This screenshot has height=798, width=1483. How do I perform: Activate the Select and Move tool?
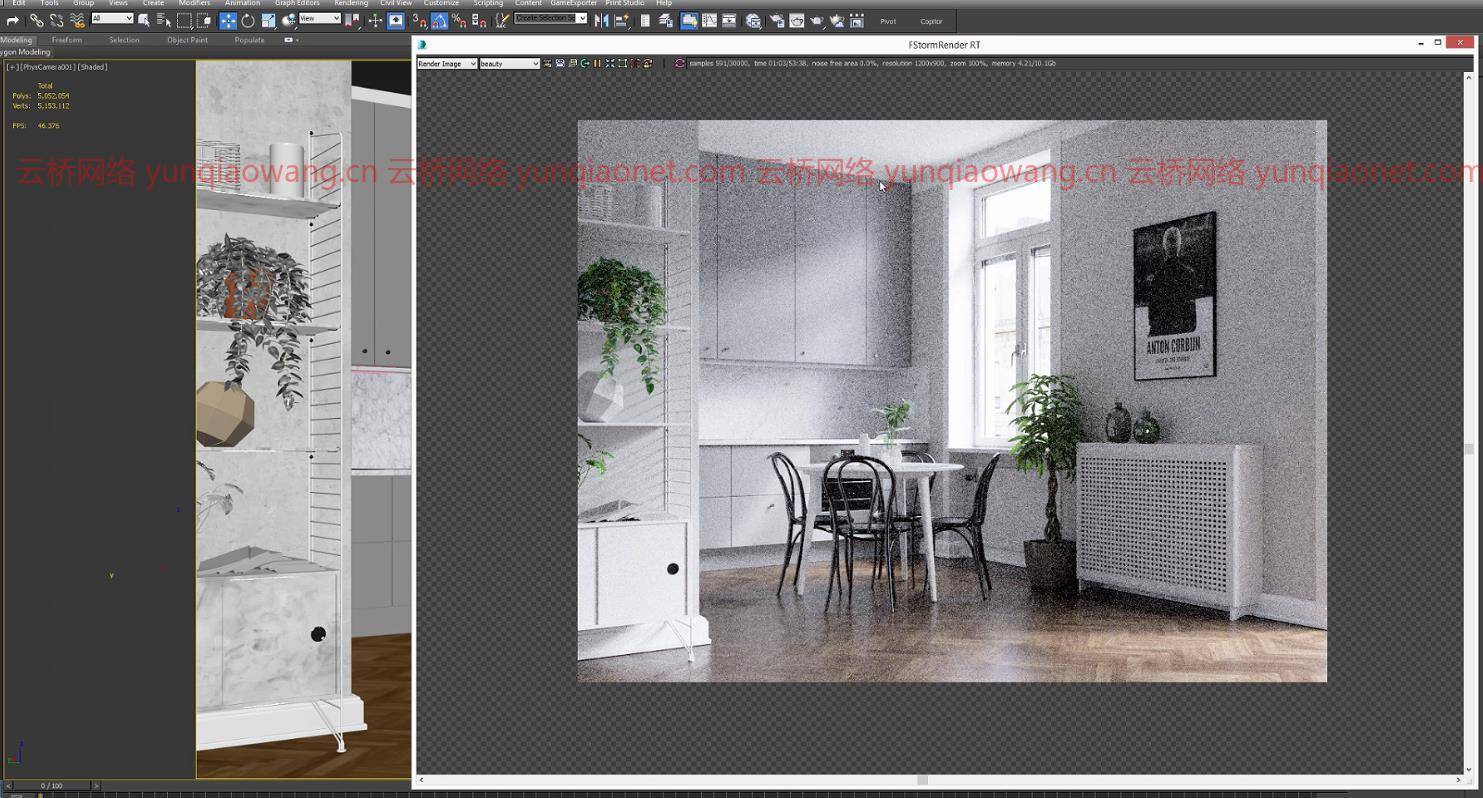tap(228, 20)
